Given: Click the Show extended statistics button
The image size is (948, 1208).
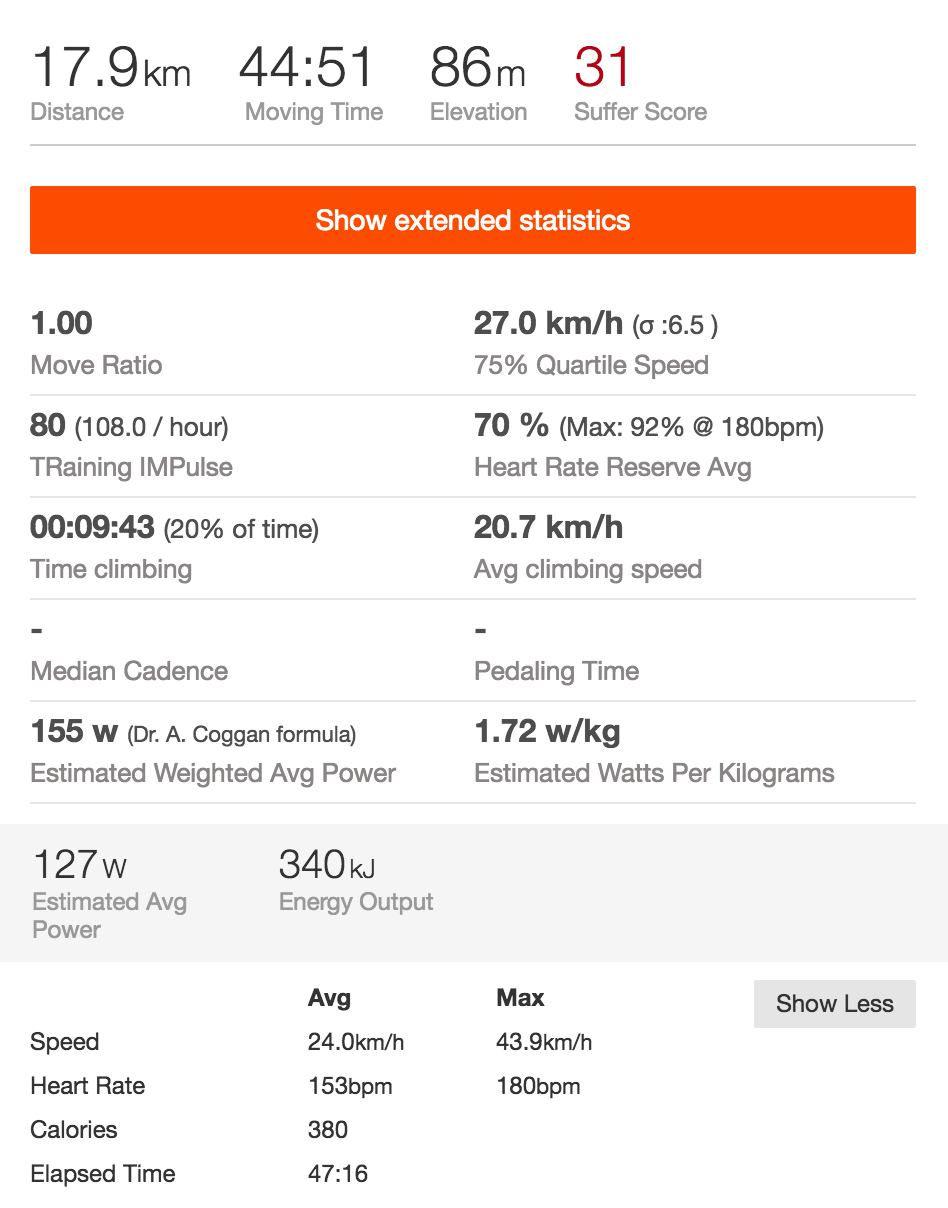Looking at the screenshot, I should click(473, 220).
